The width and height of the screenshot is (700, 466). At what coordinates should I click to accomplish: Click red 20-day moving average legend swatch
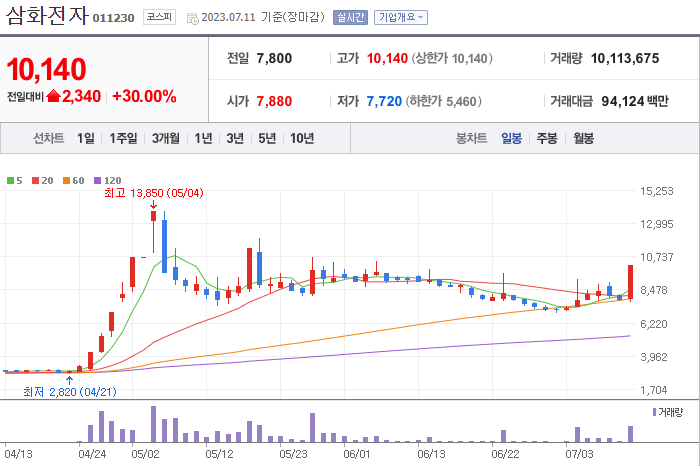click(36, 180)
